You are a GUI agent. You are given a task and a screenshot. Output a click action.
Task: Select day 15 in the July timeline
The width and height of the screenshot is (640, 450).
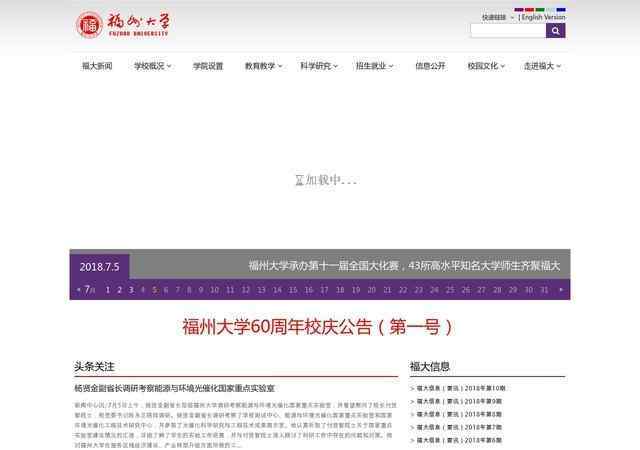click(293, 290)
